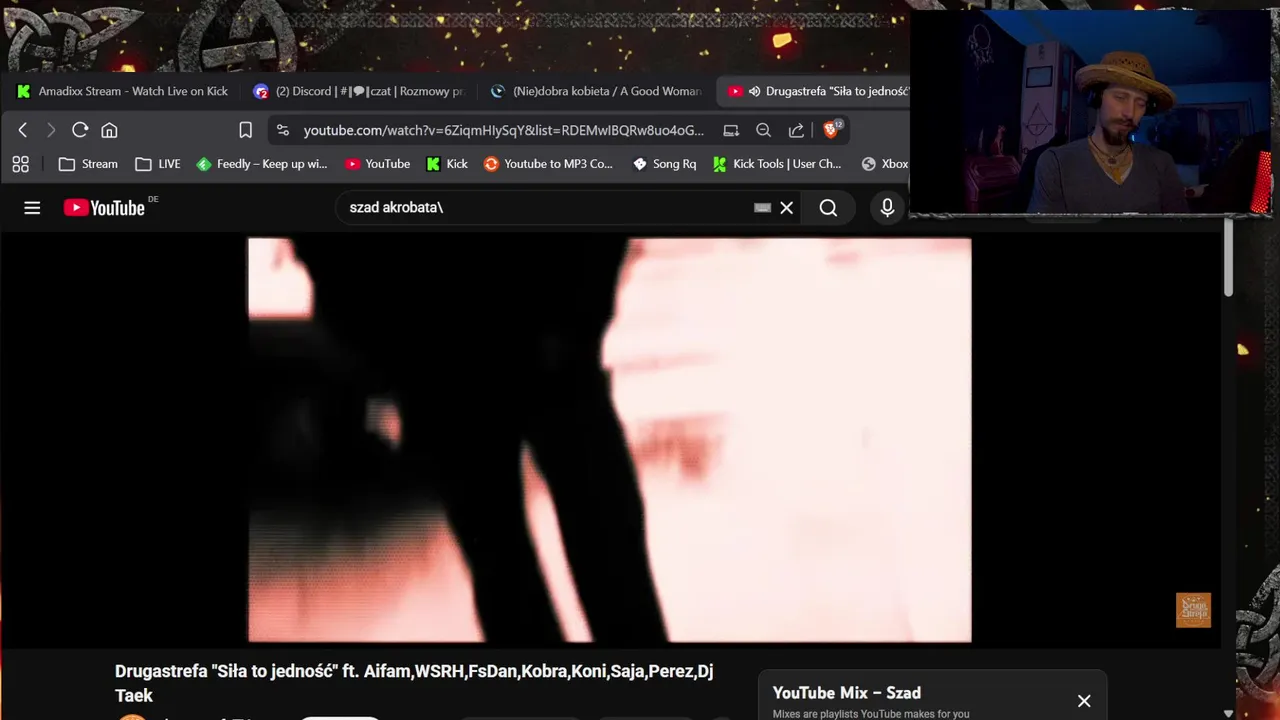
Task: Share this page using the share icon
Action: pos(796,130)
